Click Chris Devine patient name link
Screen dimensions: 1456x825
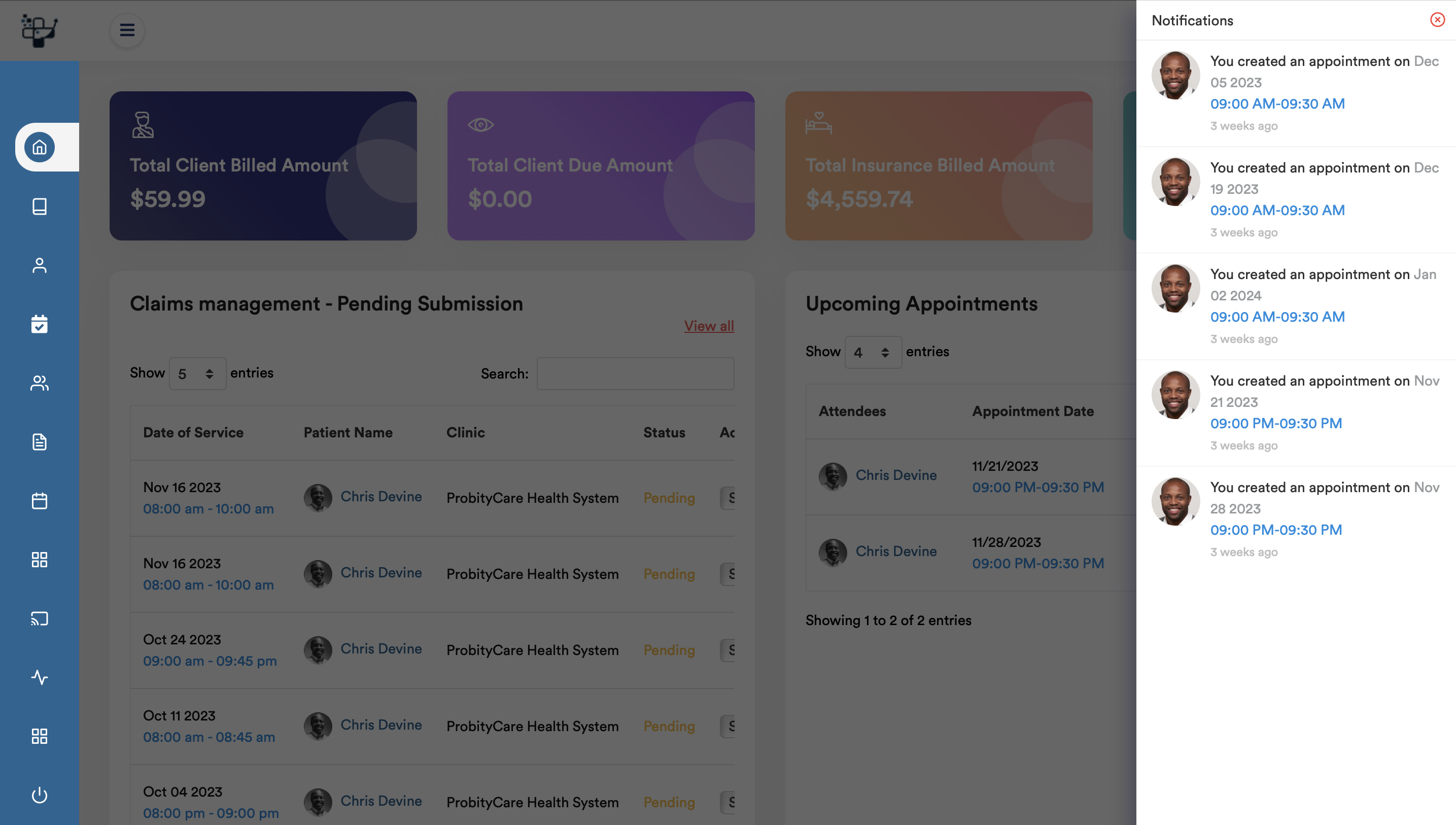pyautogui.click(x=380, y=497)
